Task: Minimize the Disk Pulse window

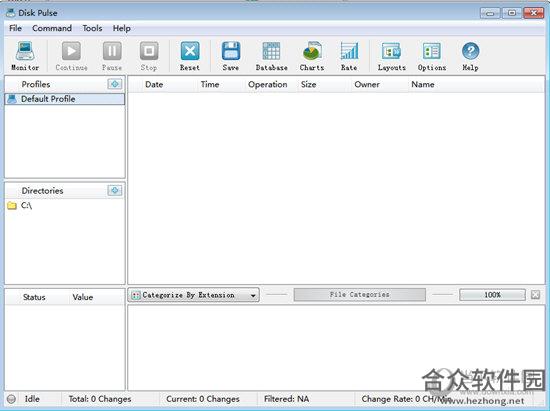Action: click(x=490, y=13)
